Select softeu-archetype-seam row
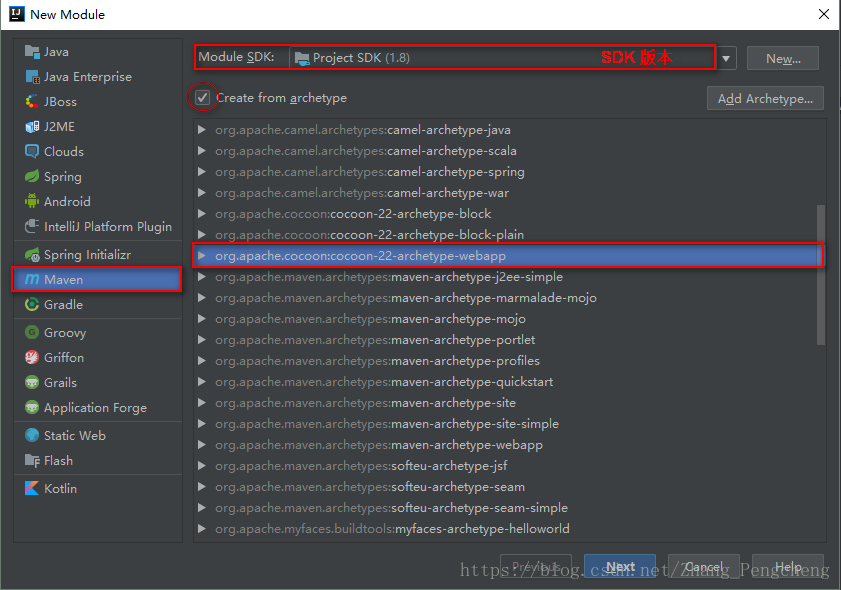The width and height of the screenshot is (841, 590). click(509, 486)
